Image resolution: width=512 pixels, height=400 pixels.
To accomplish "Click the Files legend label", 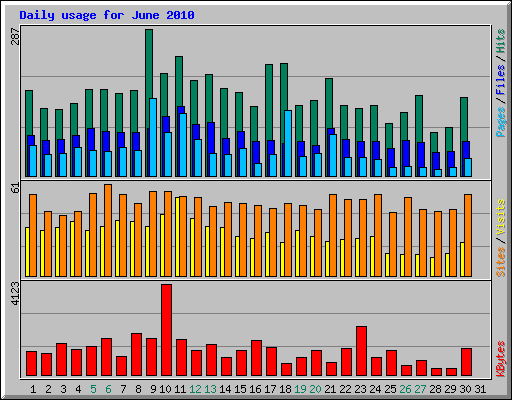I will pos(501,80).
